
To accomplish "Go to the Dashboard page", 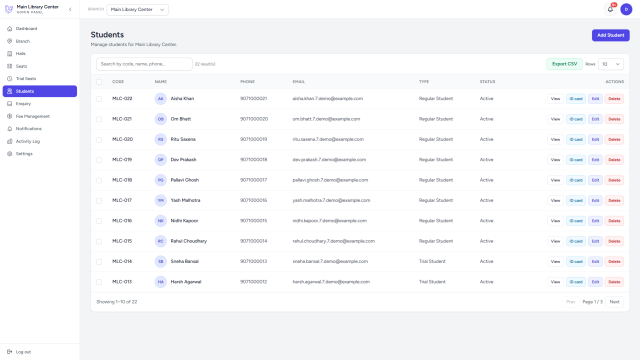I will tap(40, 29).
